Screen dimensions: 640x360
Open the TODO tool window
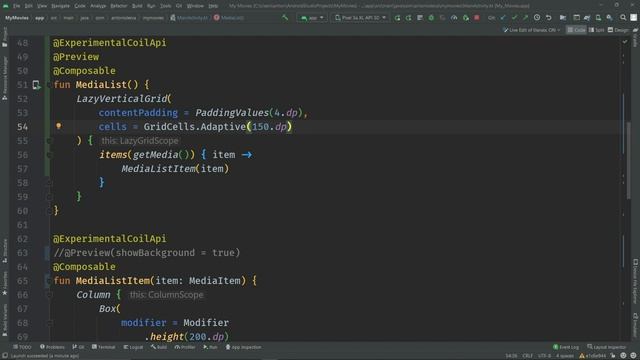tap(22, 347)
